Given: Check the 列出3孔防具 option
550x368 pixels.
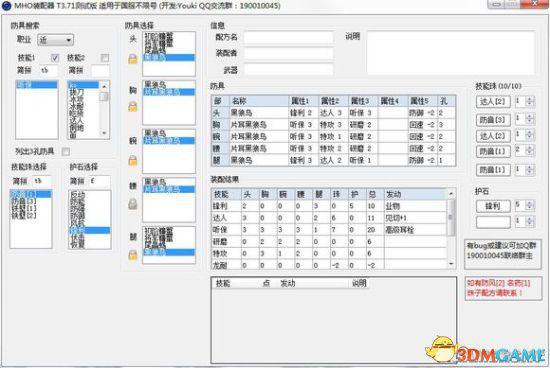Looking at the screenshot, I should (x=66, y=152).
